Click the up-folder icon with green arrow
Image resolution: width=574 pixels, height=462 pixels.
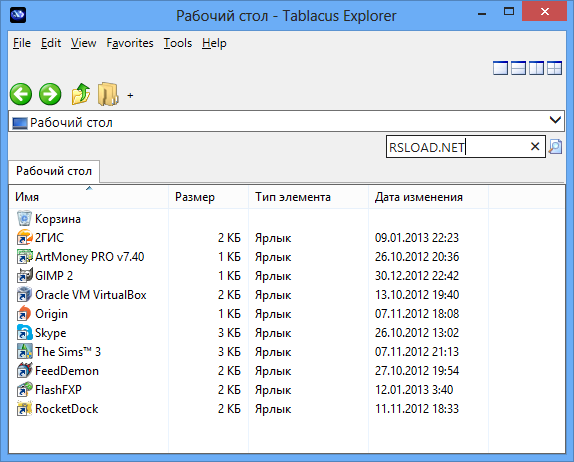coord(81,94)
